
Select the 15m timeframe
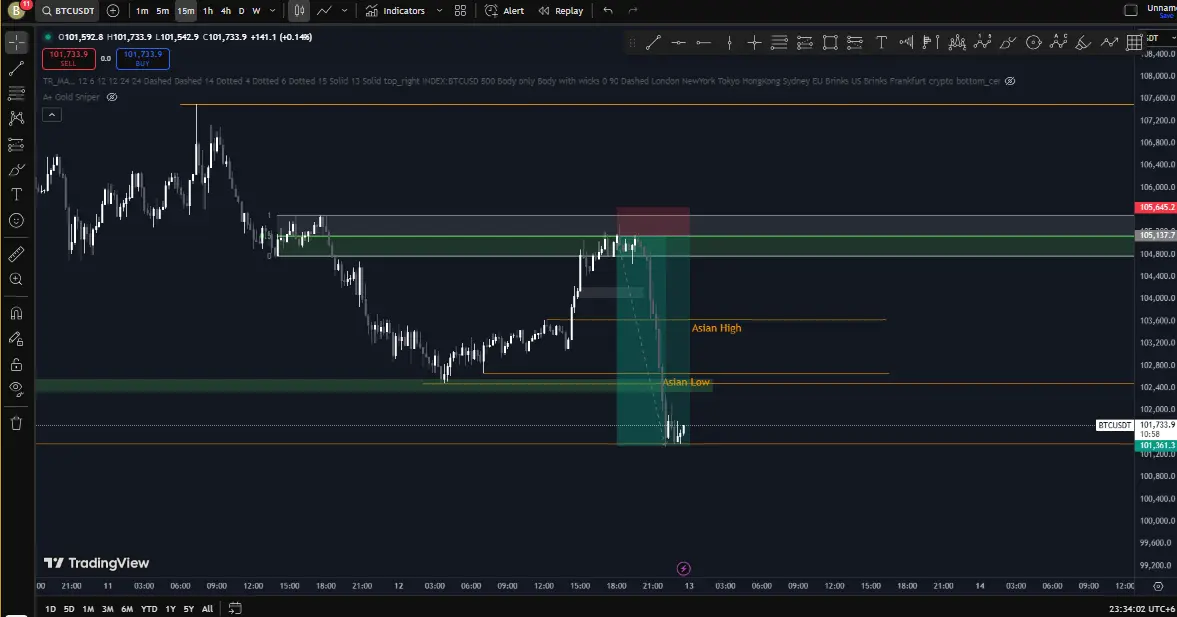(185, 11)
